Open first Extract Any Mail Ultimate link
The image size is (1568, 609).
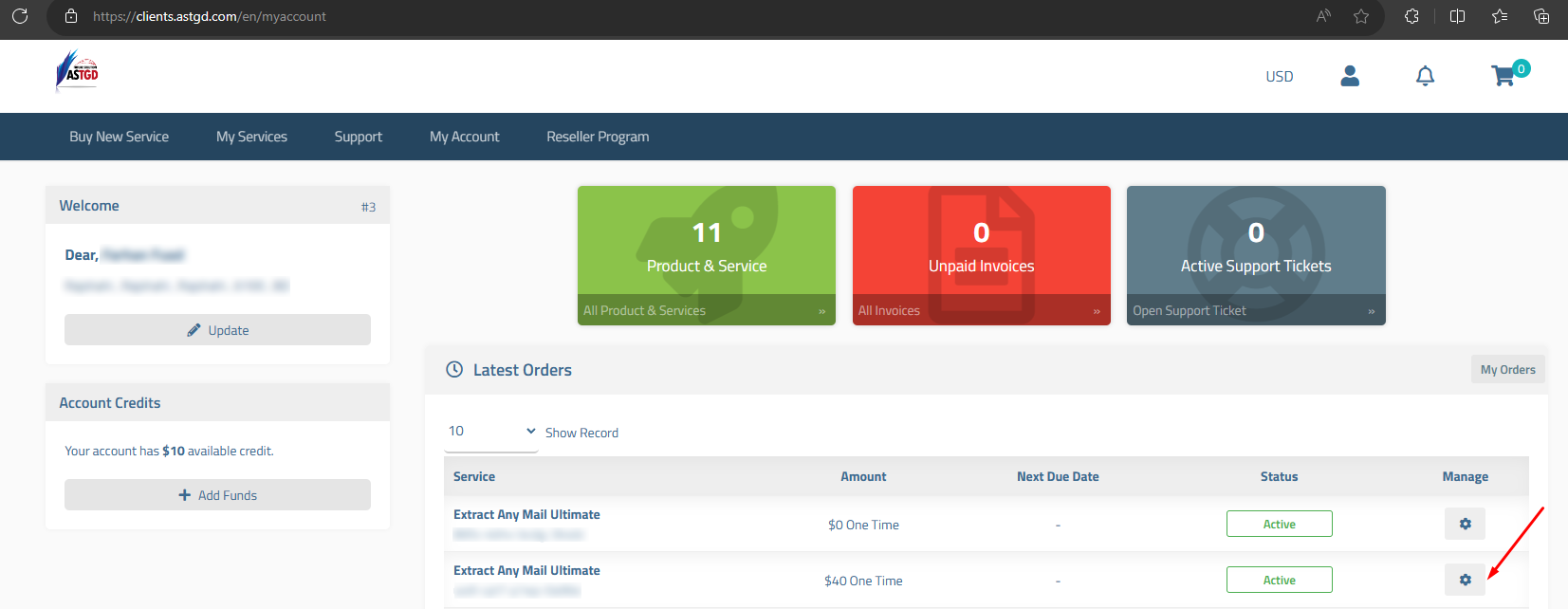[x=526, y=515]
